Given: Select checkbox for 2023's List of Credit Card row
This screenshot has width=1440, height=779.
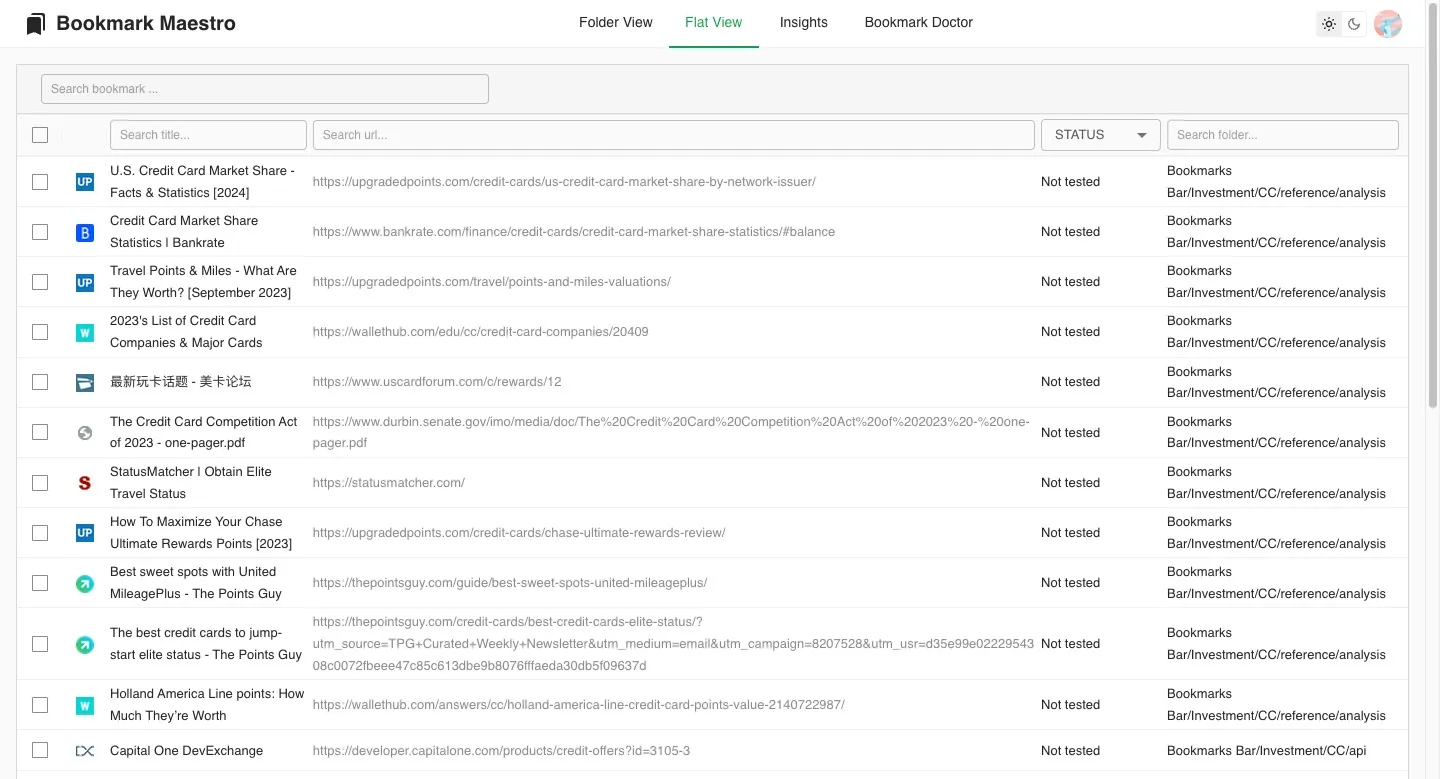Looking at the screenshot, I should point(40,332).
